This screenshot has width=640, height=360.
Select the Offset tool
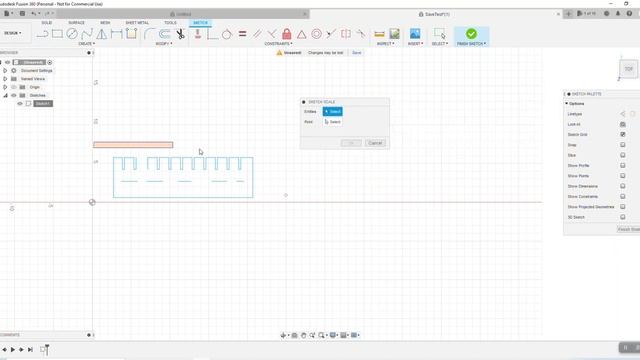[164, 34]
